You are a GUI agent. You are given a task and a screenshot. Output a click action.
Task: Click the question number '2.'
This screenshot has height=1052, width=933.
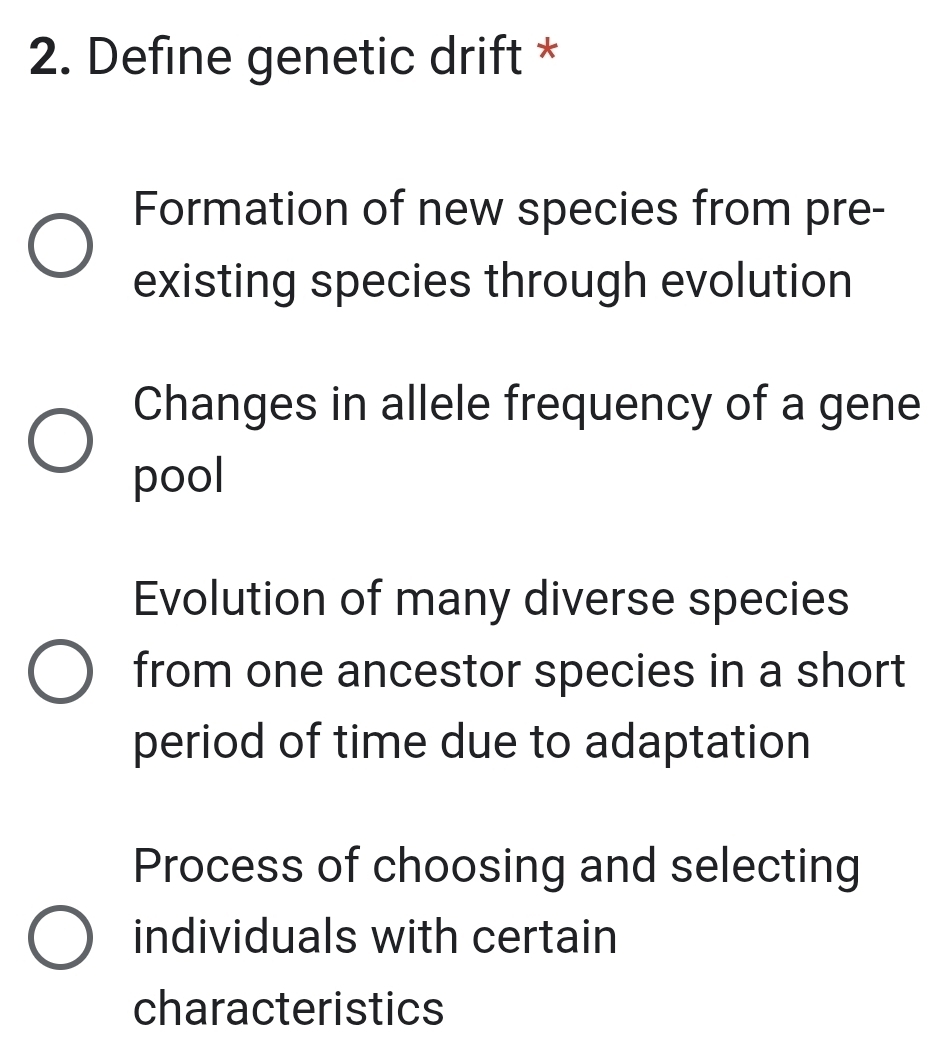coord(47,57)
